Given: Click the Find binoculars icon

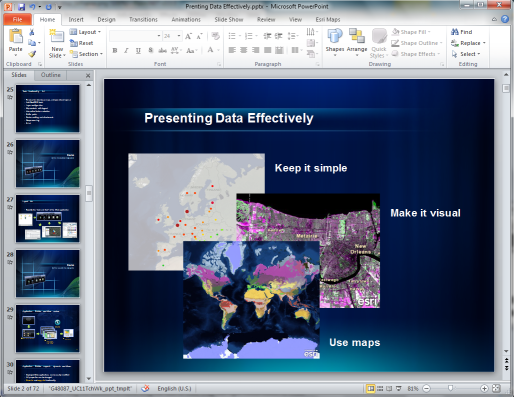Looking at the screenshot, I should [455, 32].
